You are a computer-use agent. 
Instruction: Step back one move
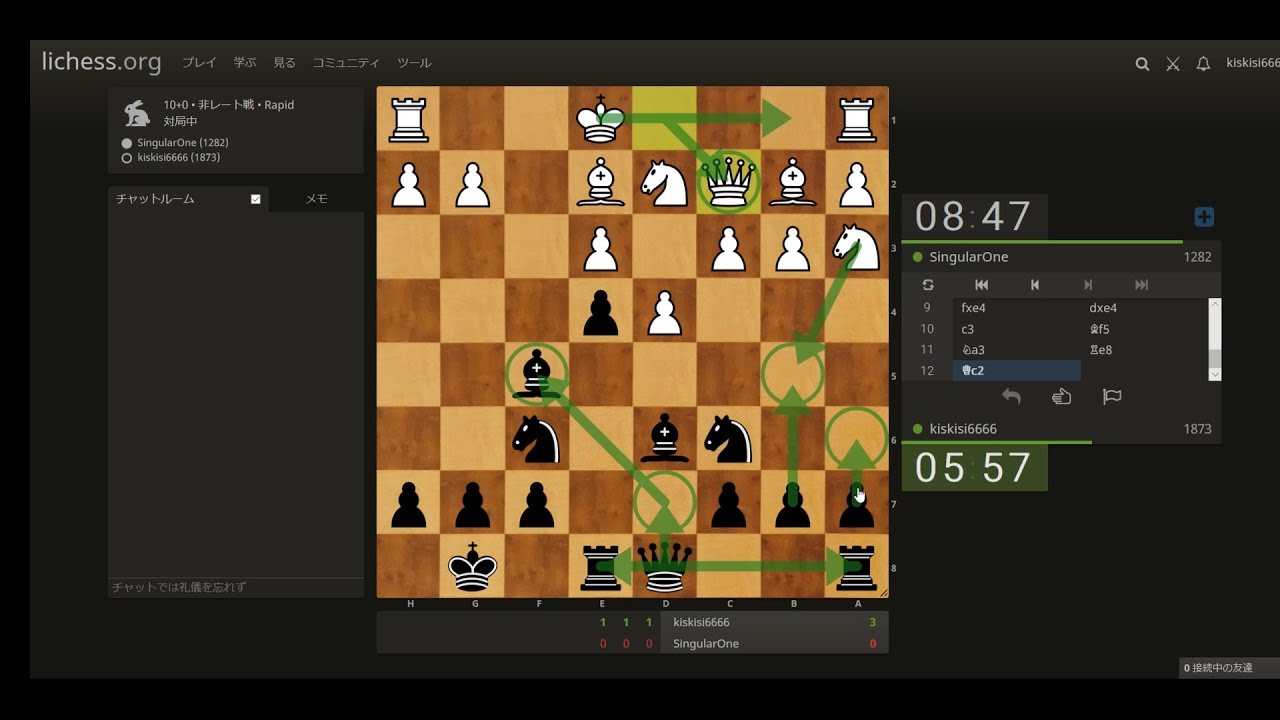click(x=1035, y=285)
